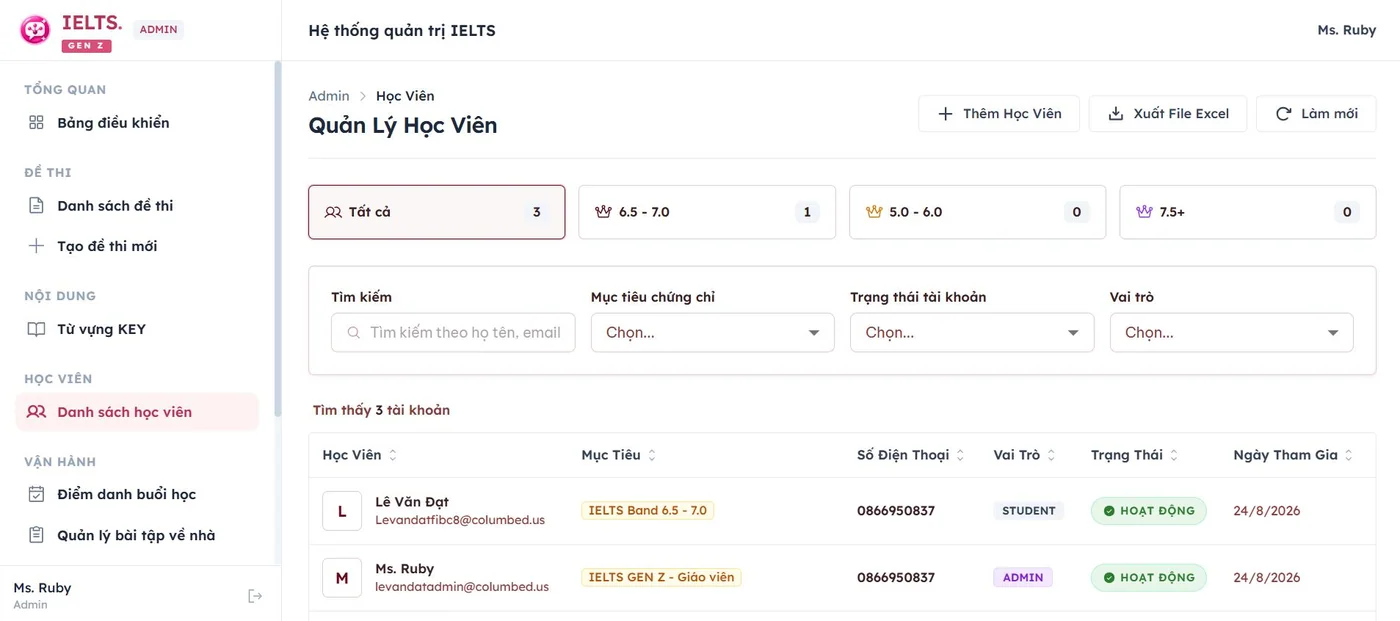The width and height of the screenshot is (1400, 621).
Task: Click the IELTS Gen Z logo icon
Action: click(35, 30)
